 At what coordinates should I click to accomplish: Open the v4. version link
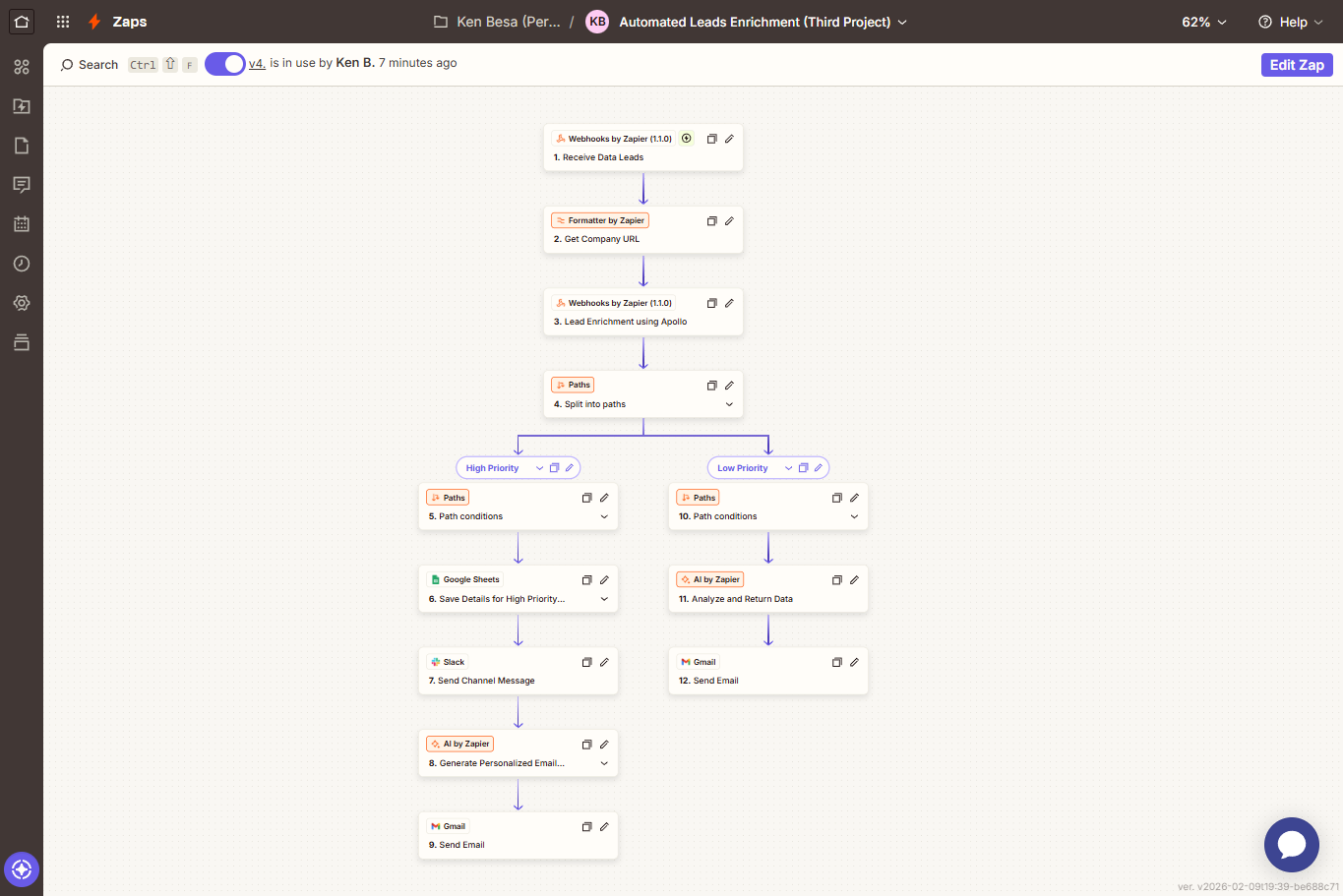[x=257, y=63]
